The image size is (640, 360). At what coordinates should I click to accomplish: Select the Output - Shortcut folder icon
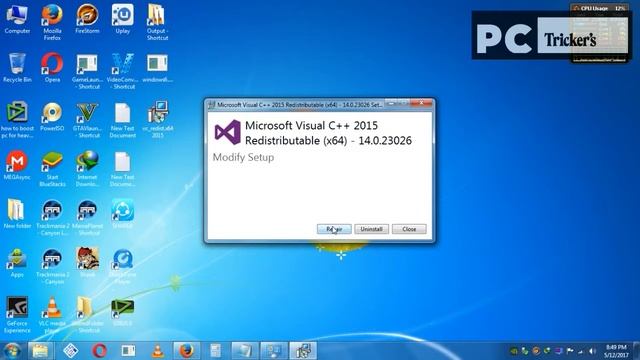157,22
